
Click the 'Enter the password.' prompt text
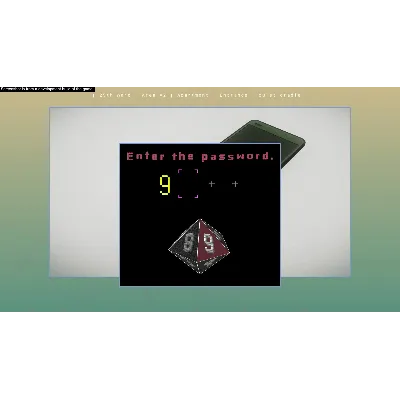tap(200, 156)
